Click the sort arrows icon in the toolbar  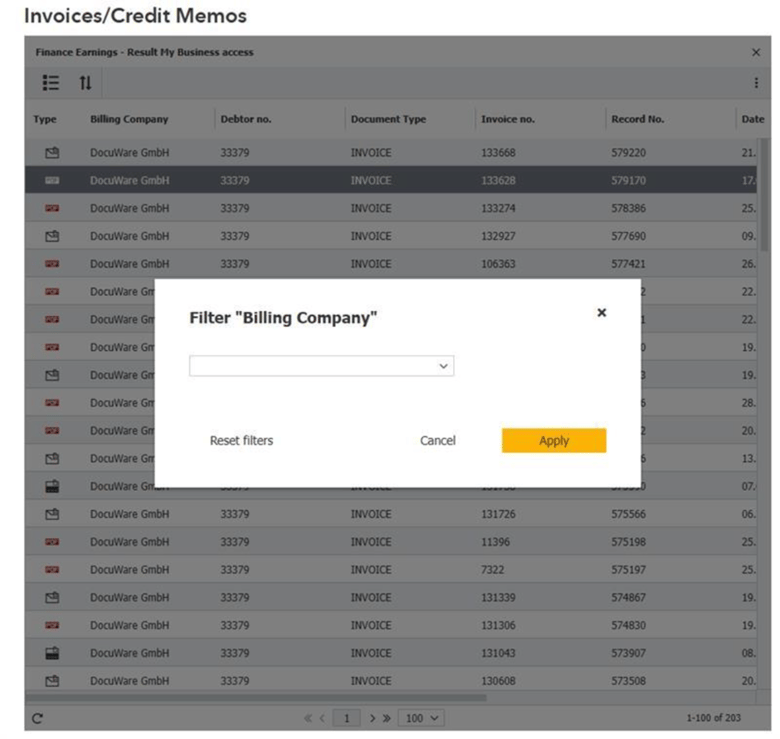coord(85,83)
